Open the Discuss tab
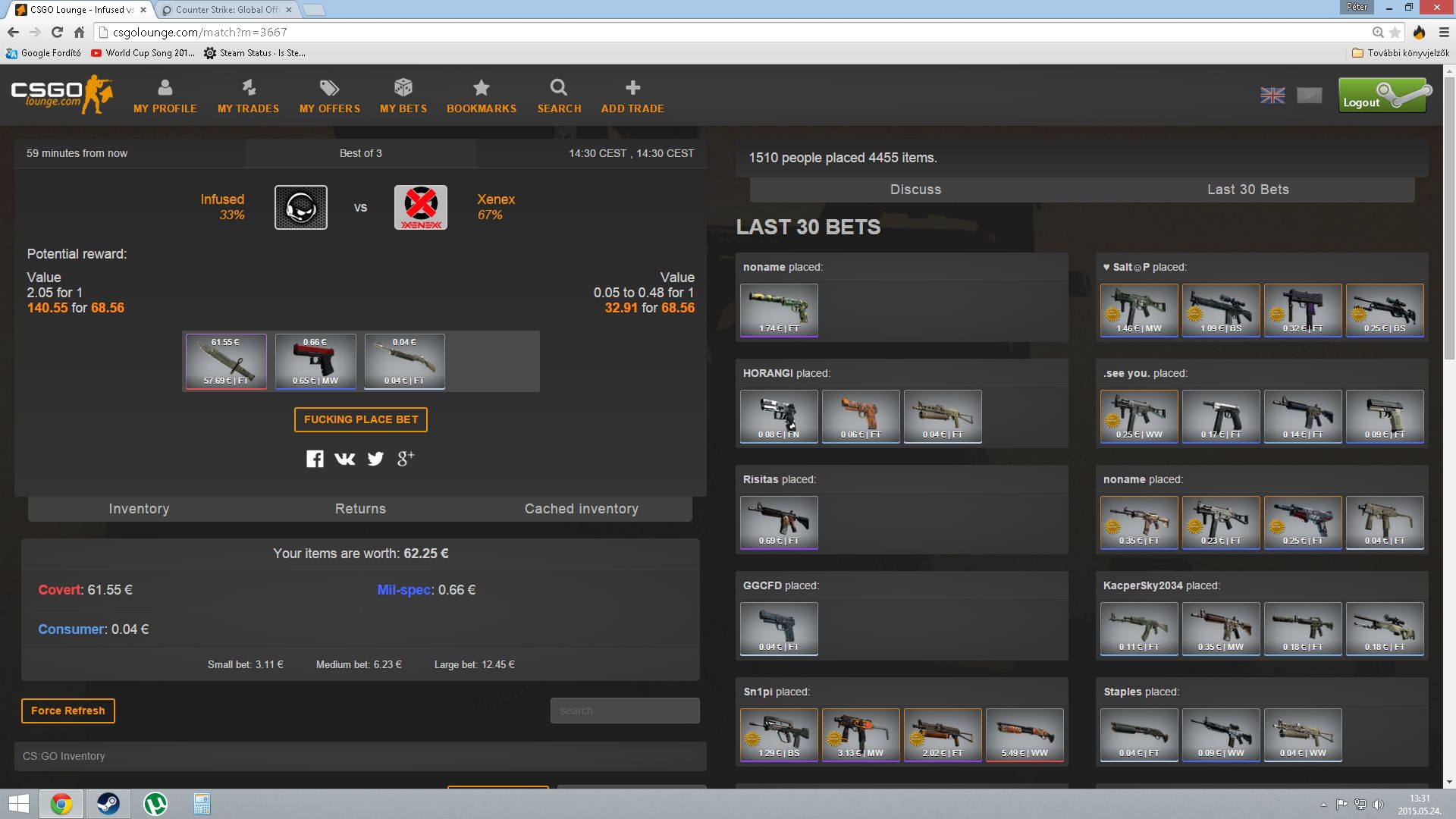The image size is (1456, 819). [x=915, y=190]
